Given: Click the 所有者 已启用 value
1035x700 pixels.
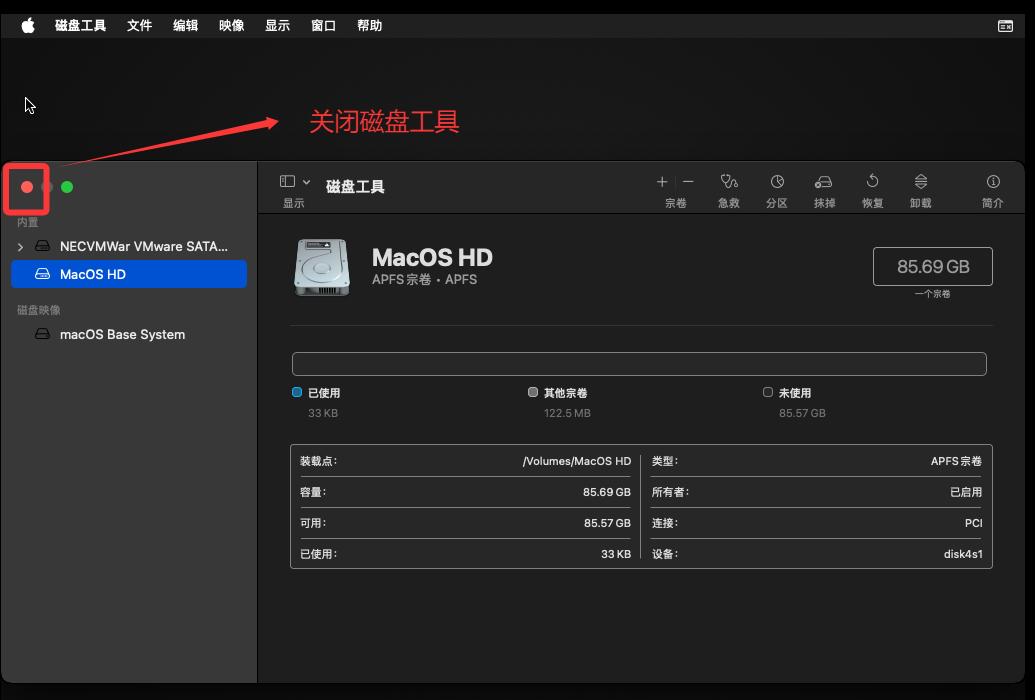Looking at the screenshot, I should [x=966, y=493].
